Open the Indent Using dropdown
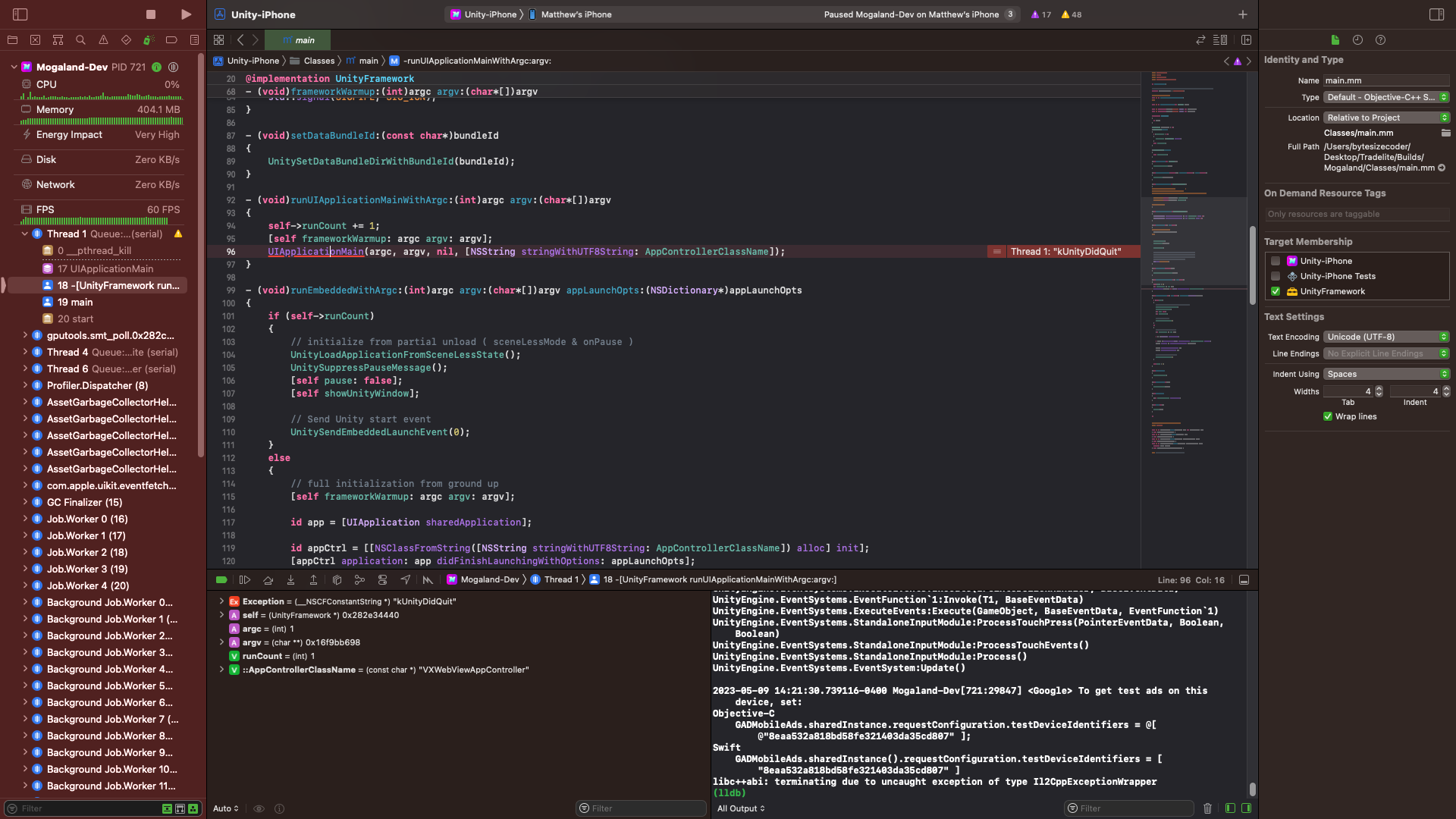This screenshot has width=1456, height=819. pos(1385,374)
